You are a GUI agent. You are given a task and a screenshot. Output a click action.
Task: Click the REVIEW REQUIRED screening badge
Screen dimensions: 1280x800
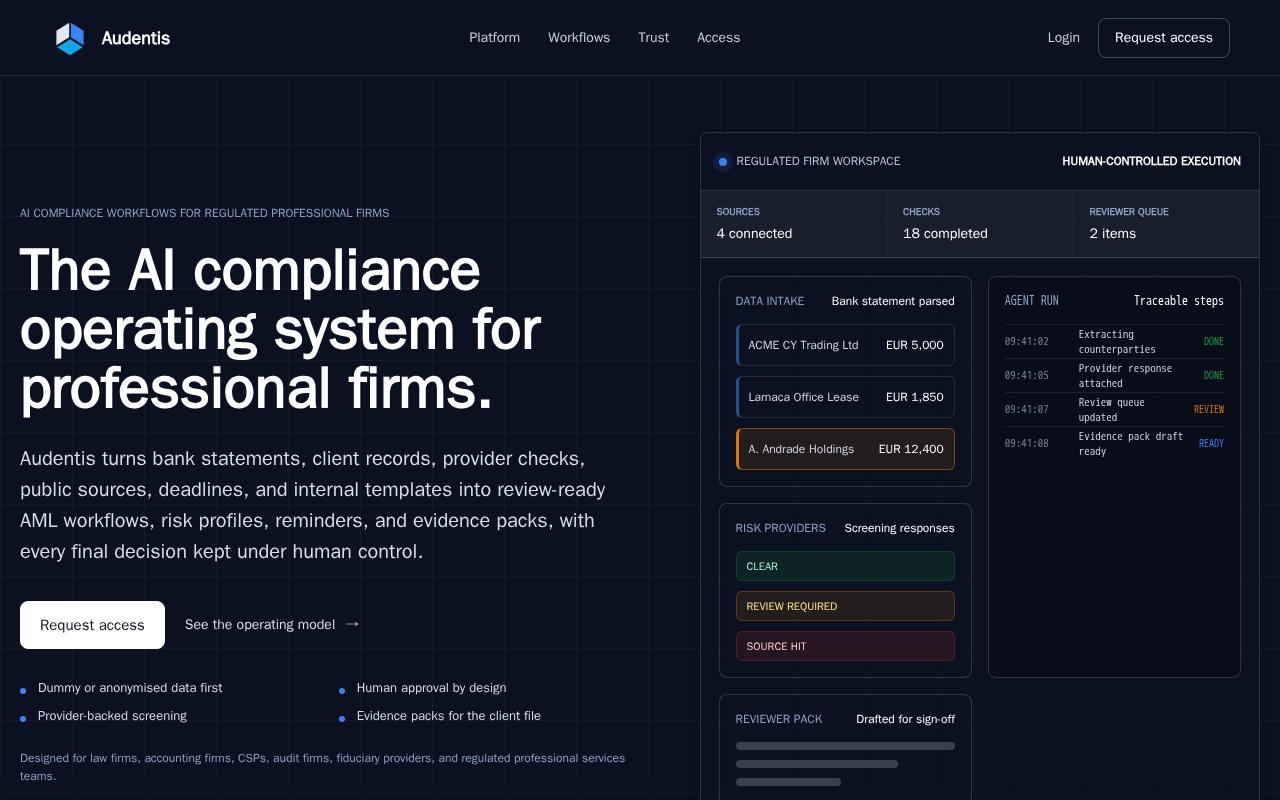tap(845, 606)
